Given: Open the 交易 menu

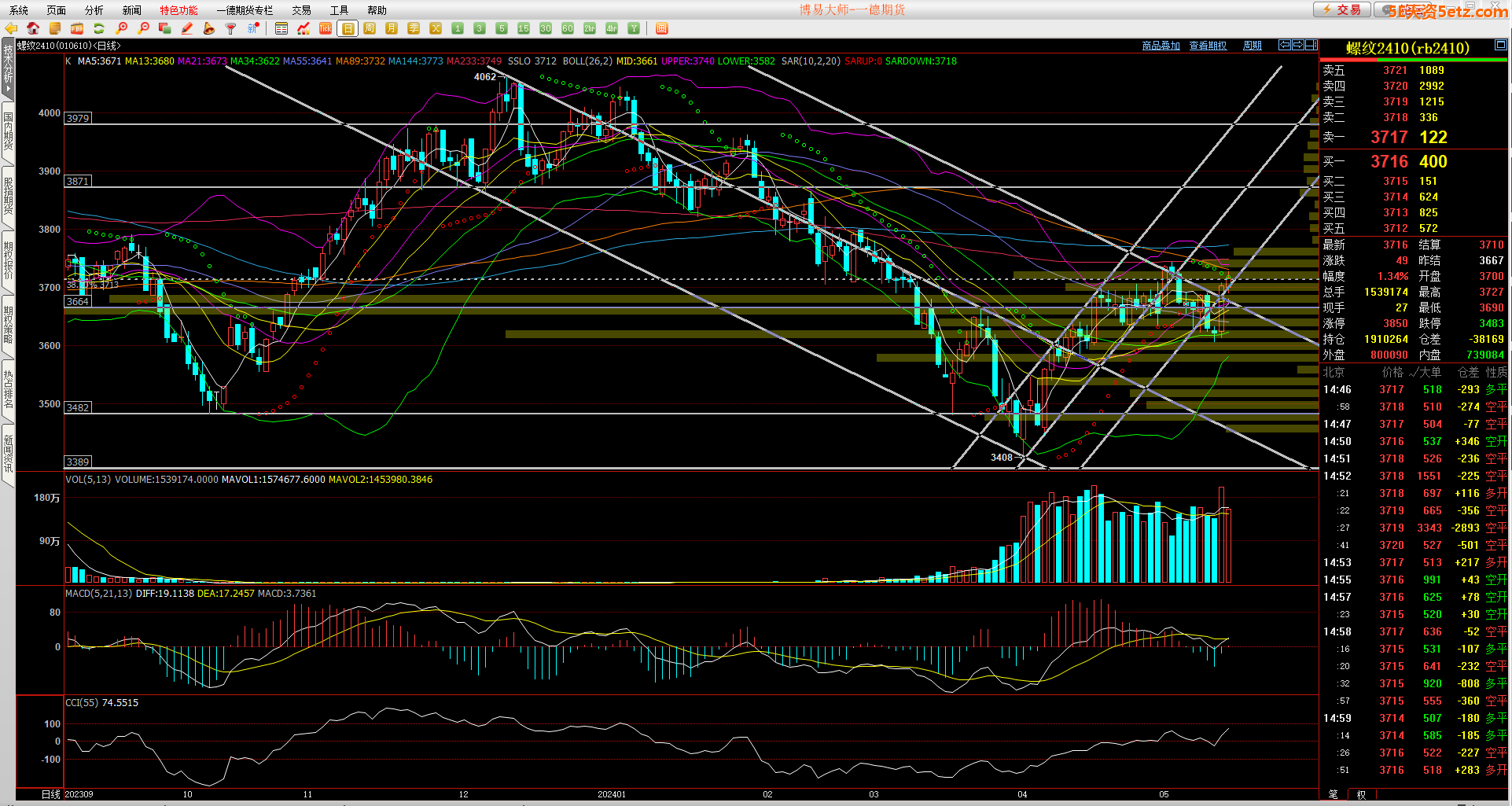Looking at the screenshot, I should click(302, 10).
